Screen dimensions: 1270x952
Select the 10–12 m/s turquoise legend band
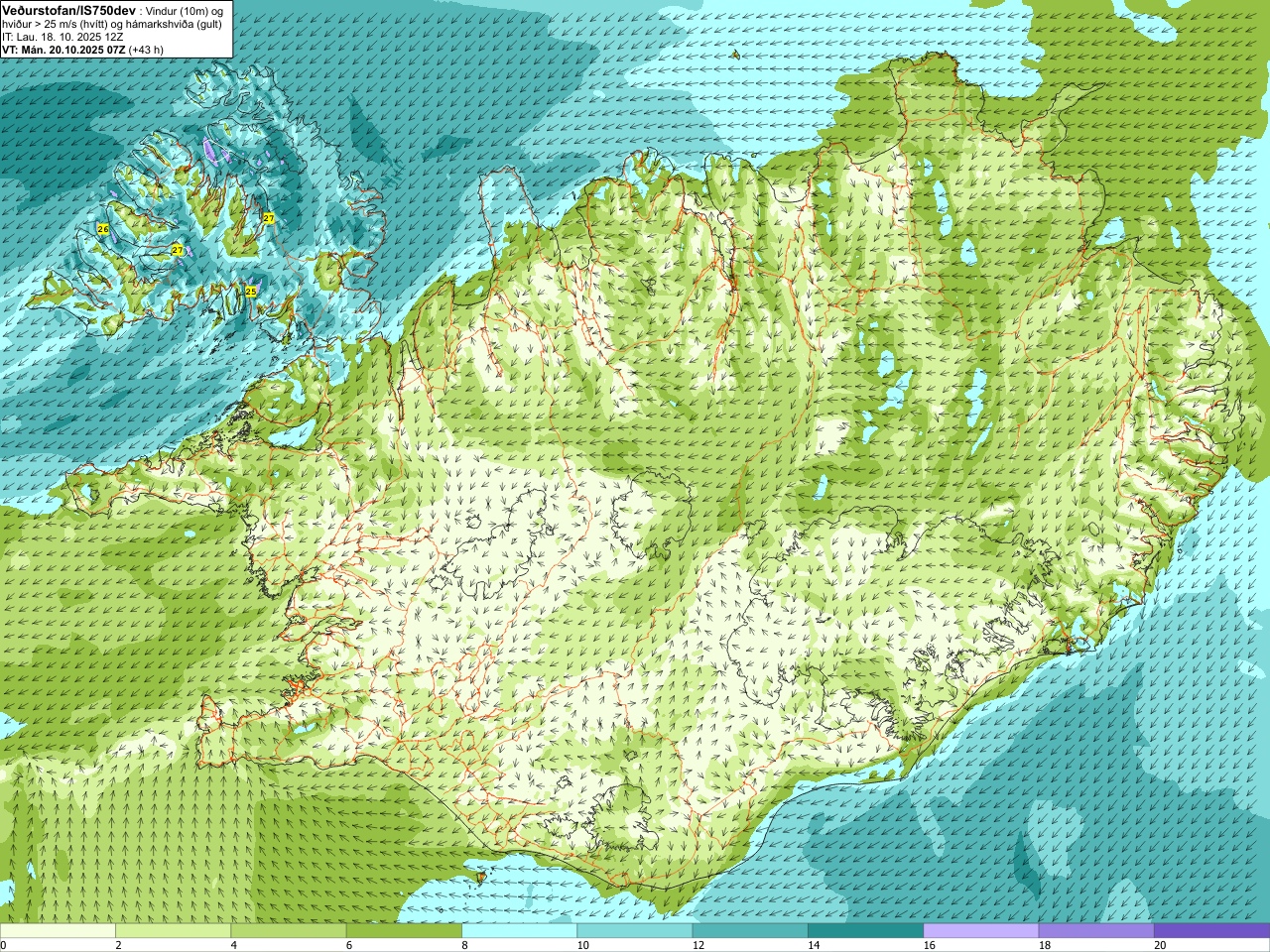(x=635, y=931)
